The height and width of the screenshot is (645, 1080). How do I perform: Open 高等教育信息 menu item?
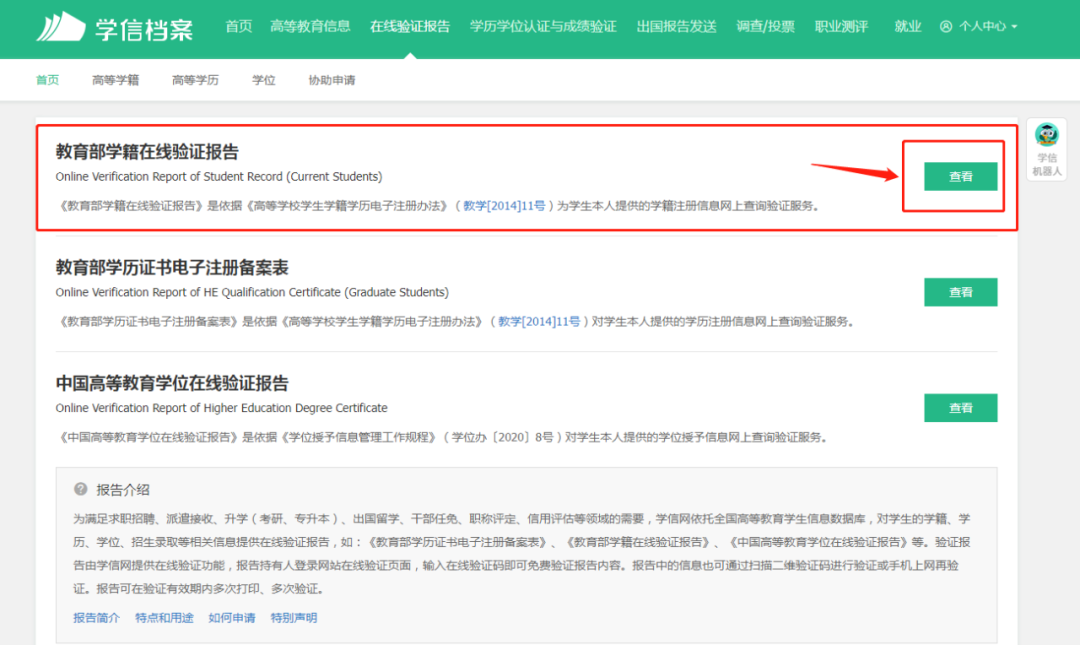point(310,27)
